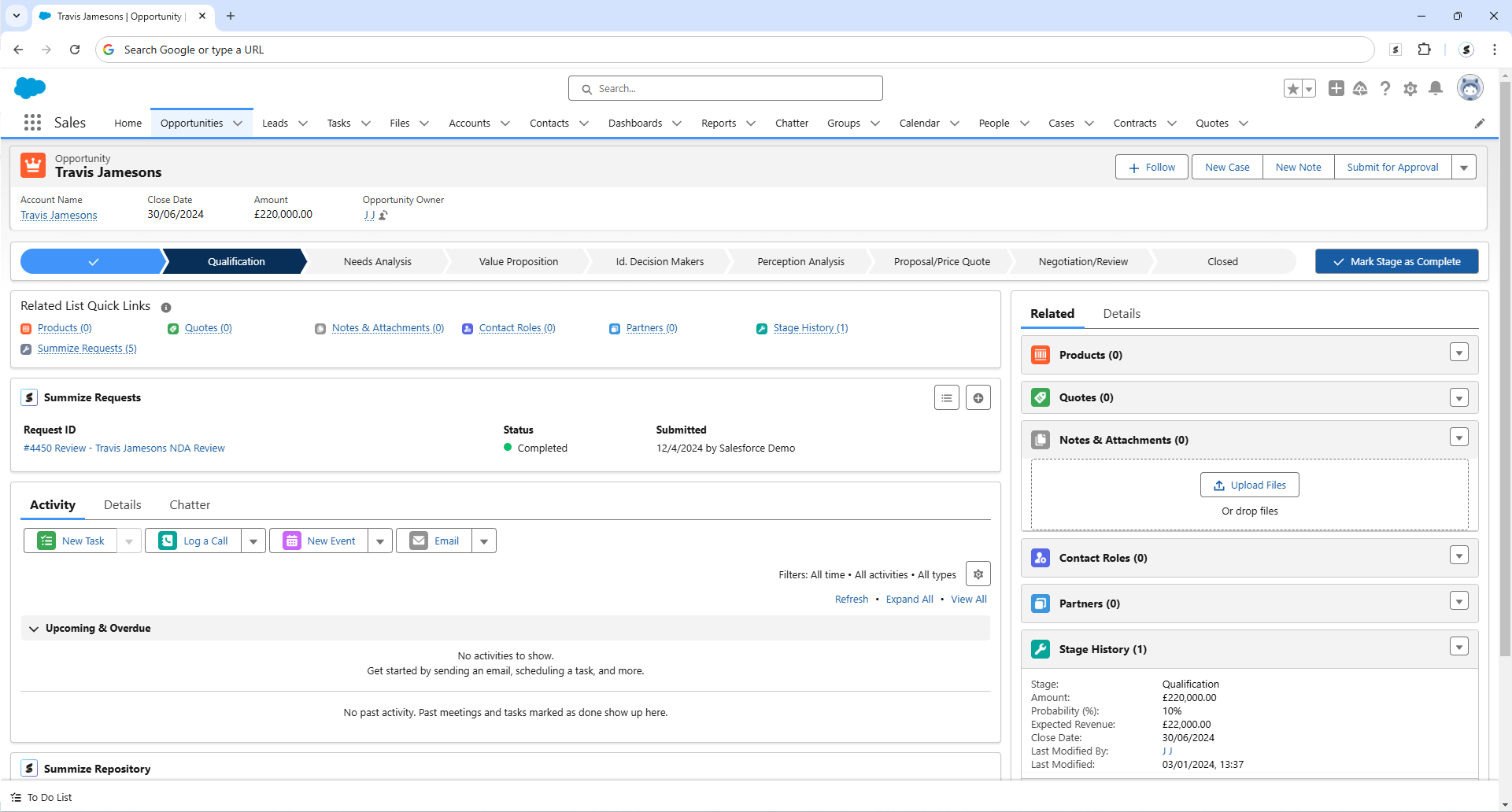This screenshot has height=812, width=1512.
Task: Open the App Launcher grid icon
Action: point(32,123)
